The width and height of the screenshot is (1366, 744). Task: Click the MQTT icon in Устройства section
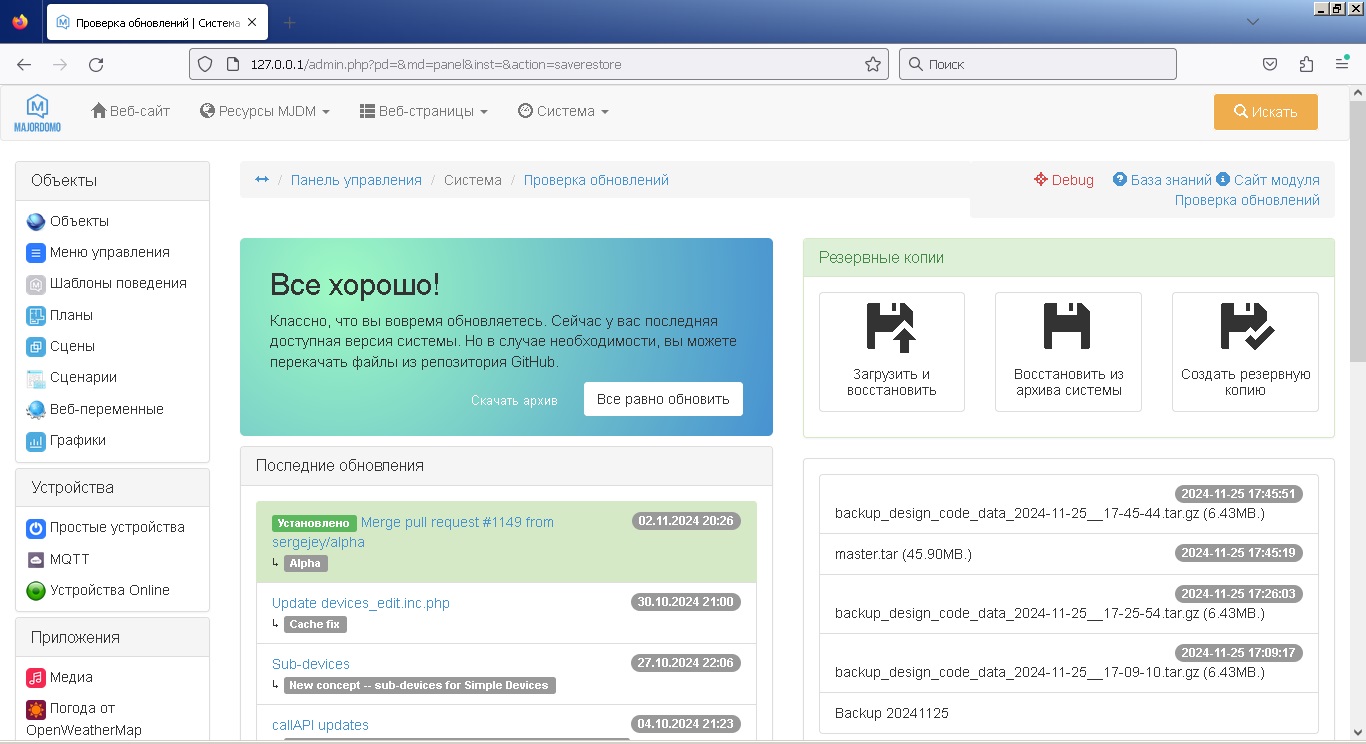pyautogui.click(x=36, y=559)
